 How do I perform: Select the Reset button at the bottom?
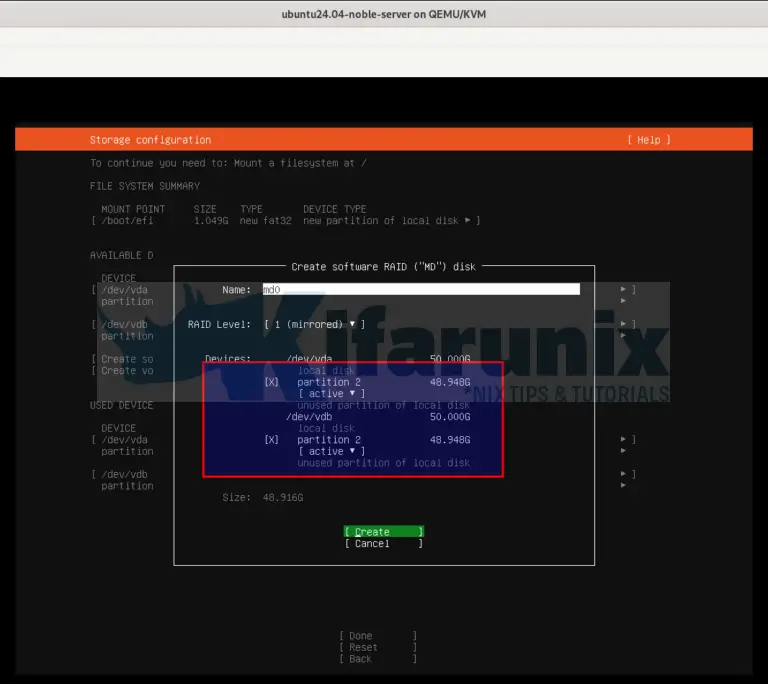click(x=378, y=647)
